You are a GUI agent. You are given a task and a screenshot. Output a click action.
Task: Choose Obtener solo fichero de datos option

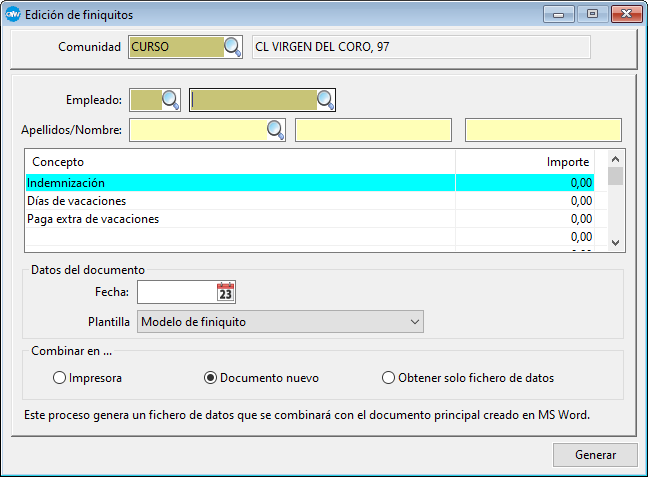click(389, 378)
